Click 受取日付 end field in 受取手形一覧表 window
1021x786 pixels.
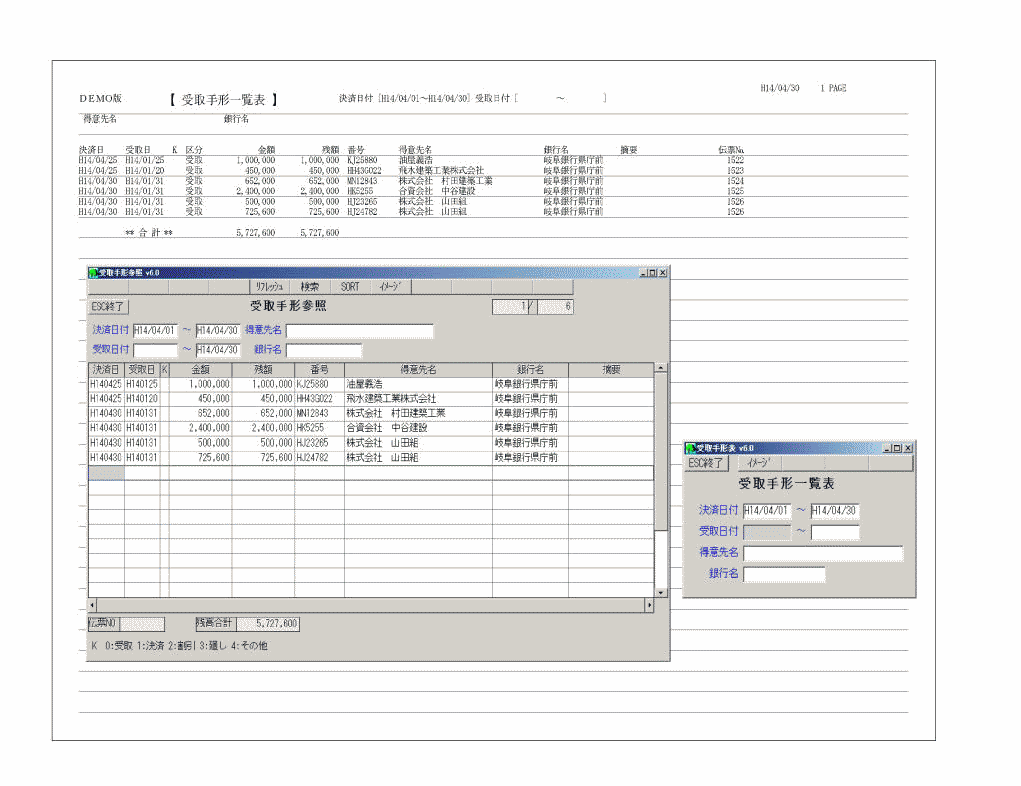[835, 532]
